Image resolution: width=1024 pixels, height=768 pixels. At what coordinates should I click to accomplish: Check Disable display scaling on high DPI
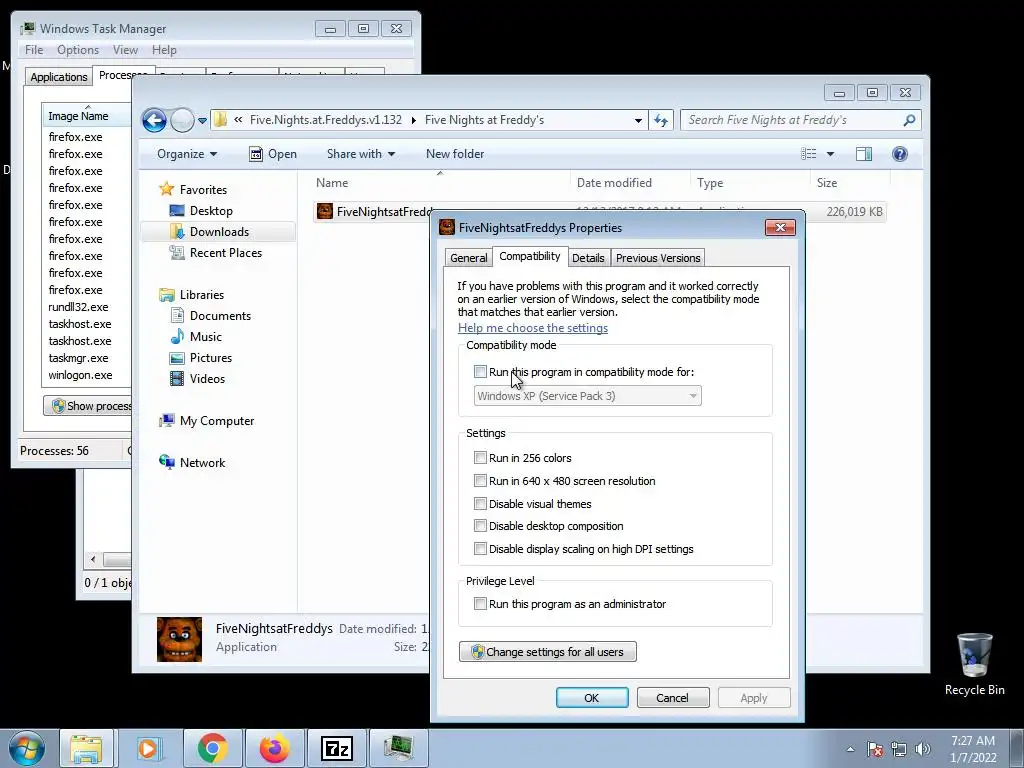[480, 549]
